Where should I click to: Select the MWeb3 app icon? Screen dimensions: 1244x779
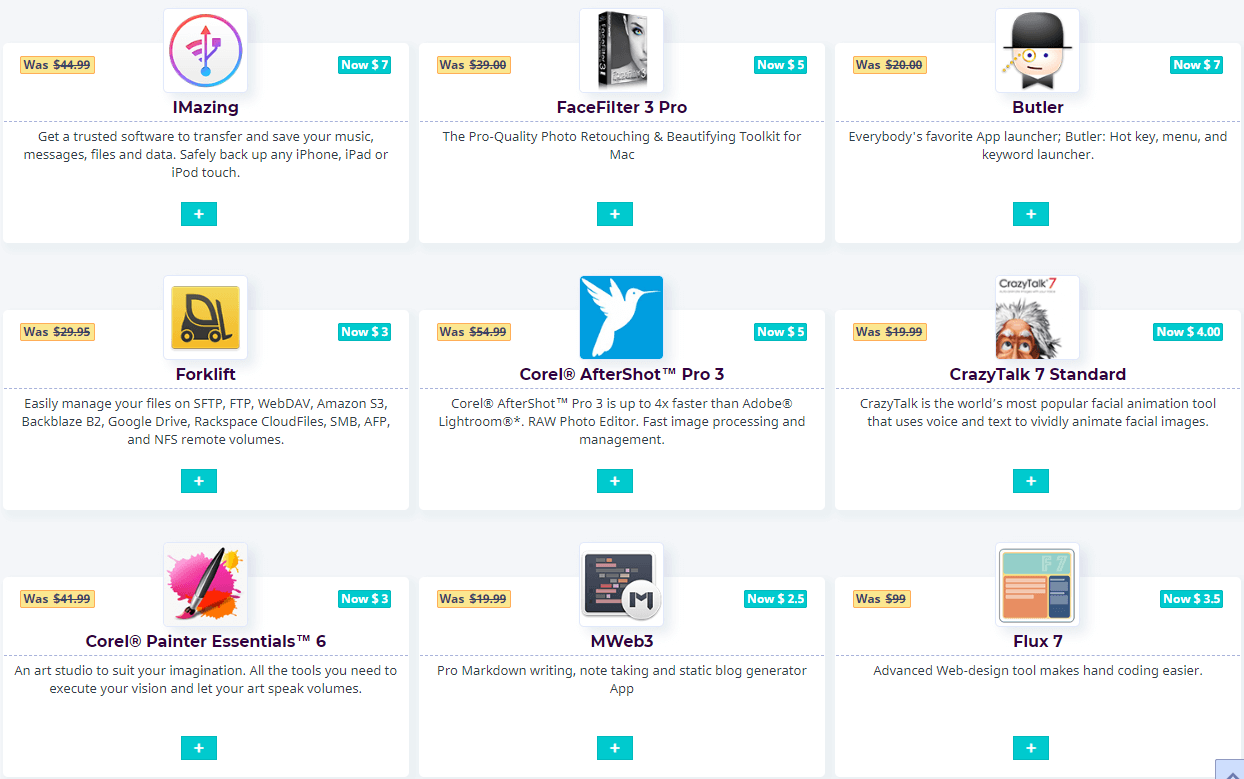click(621, 585)
